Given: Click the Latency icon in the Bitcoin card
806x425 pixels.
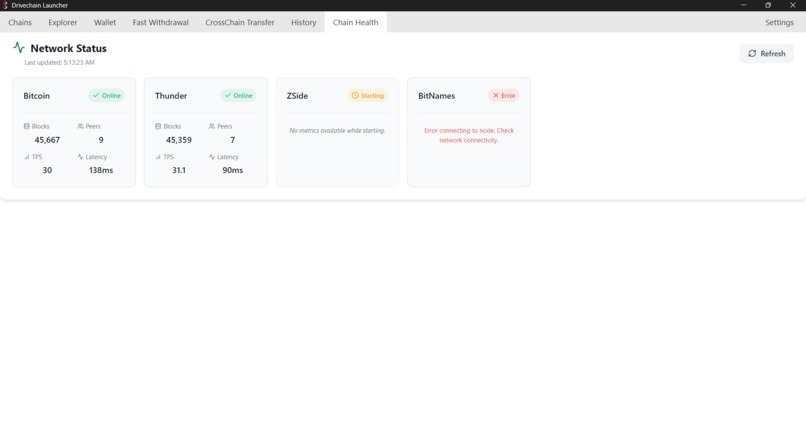Looking at the screenshot, I should pos(80,157).
